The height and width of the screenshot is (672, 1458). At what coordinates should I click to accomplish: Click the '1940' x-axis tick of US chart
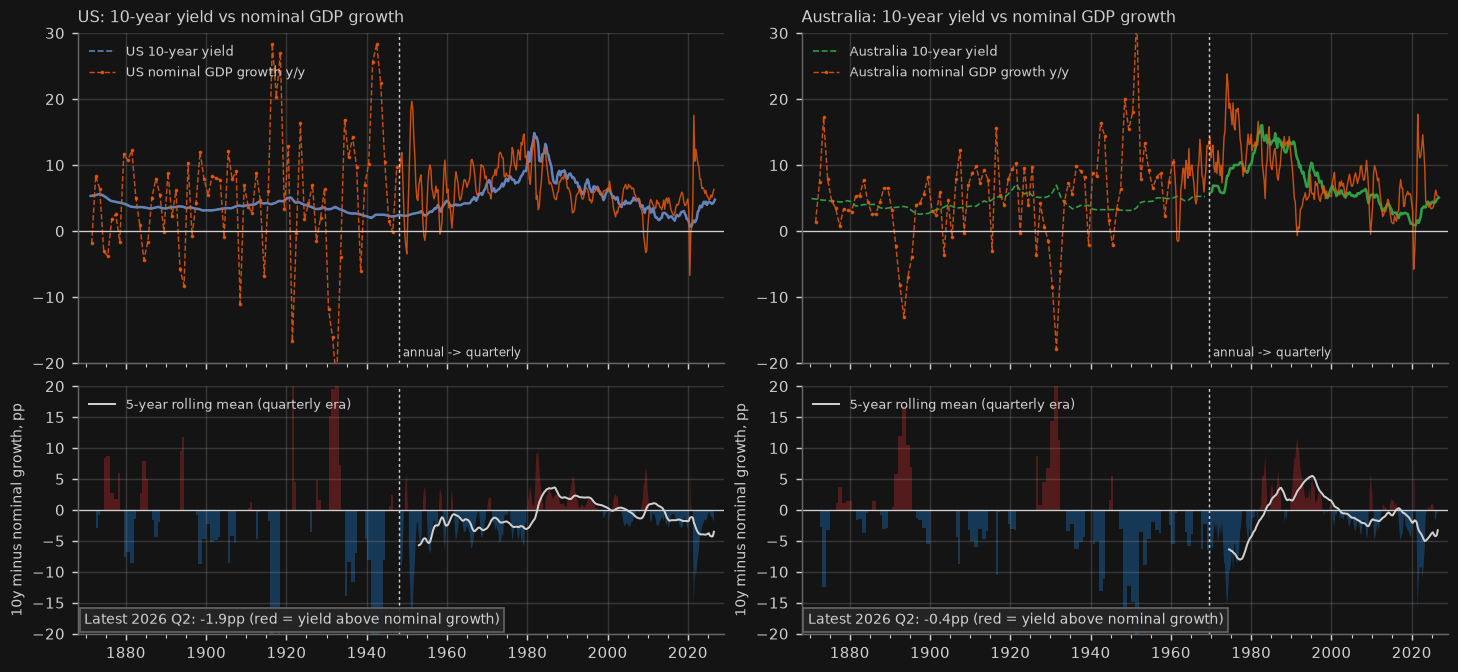[x=367, y=651]
